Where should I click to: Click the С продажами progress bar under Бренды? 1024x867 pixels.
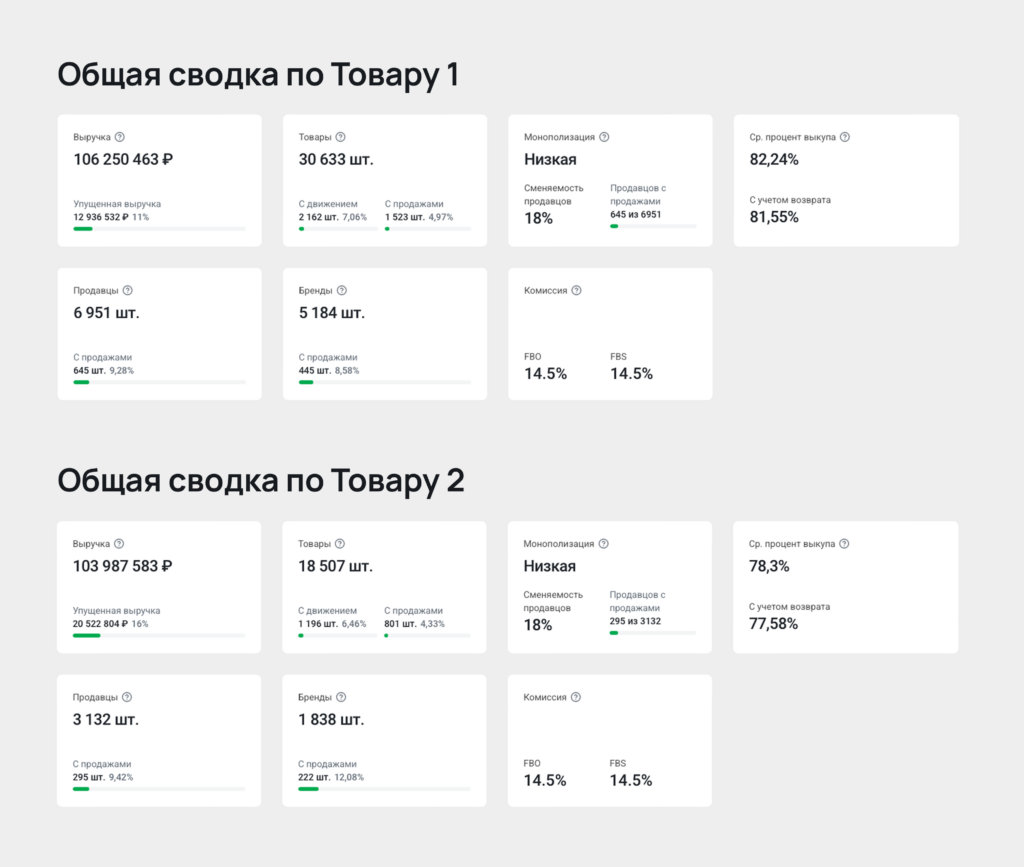coord(384,382)
